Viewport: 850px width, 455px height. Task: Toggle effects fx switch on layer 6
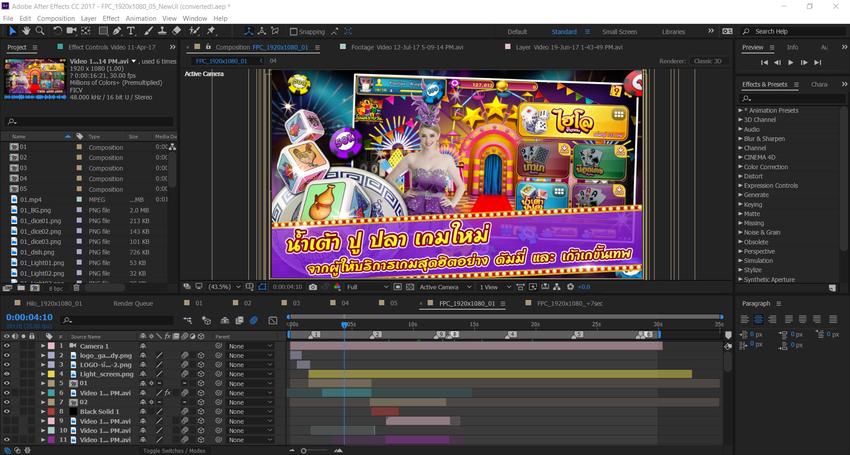pos(168,393)
